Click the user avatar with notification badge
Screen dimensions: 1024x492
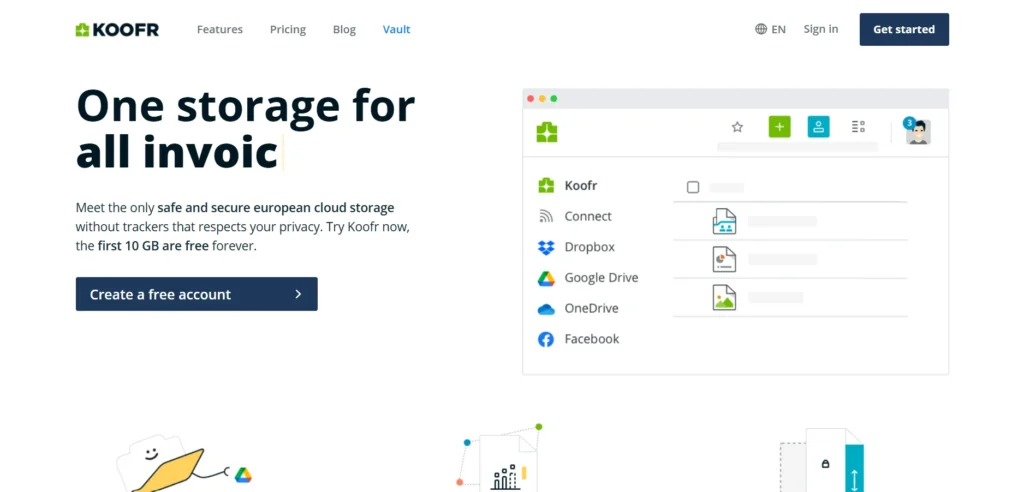tap(917, 131)
